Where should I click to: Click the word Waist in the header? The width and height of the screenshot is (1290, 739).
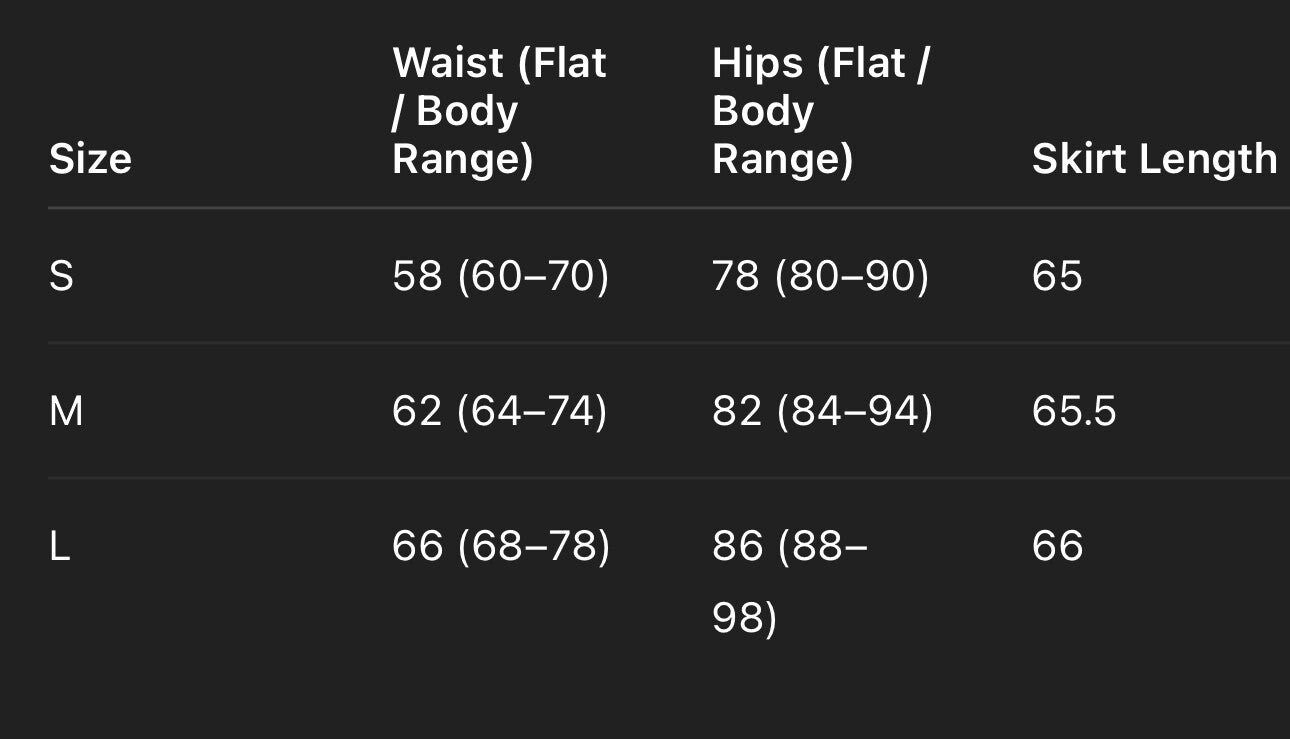coord(448,63)
